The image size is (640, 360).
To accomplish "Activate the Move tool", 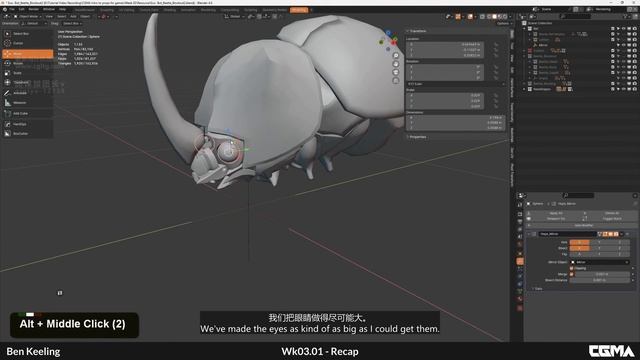I will (x=27, y=54).
